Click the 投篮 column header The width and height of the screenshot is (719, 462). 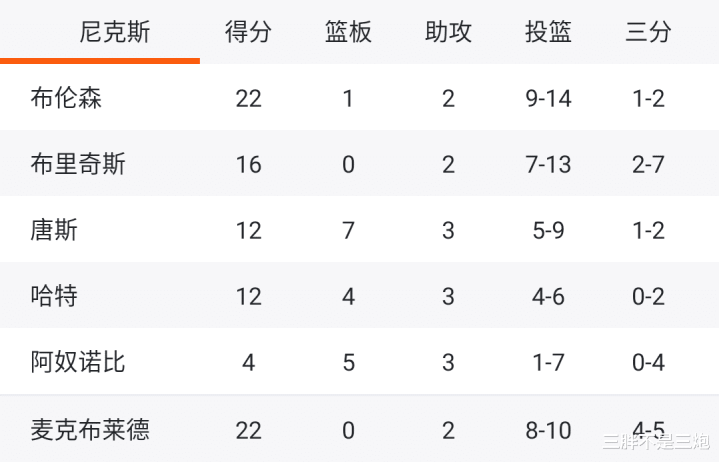548,32
